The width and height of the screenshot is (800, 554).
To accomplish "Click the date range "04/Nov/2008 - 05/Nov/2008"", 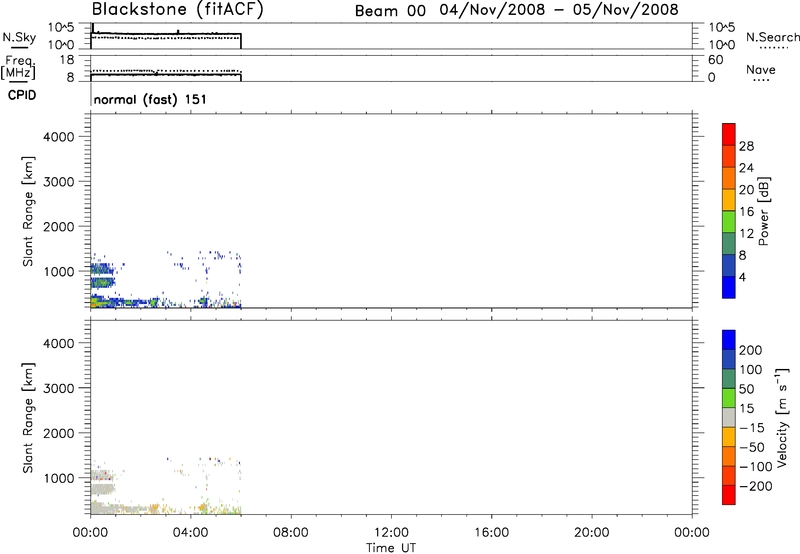I will click(559, 10).
